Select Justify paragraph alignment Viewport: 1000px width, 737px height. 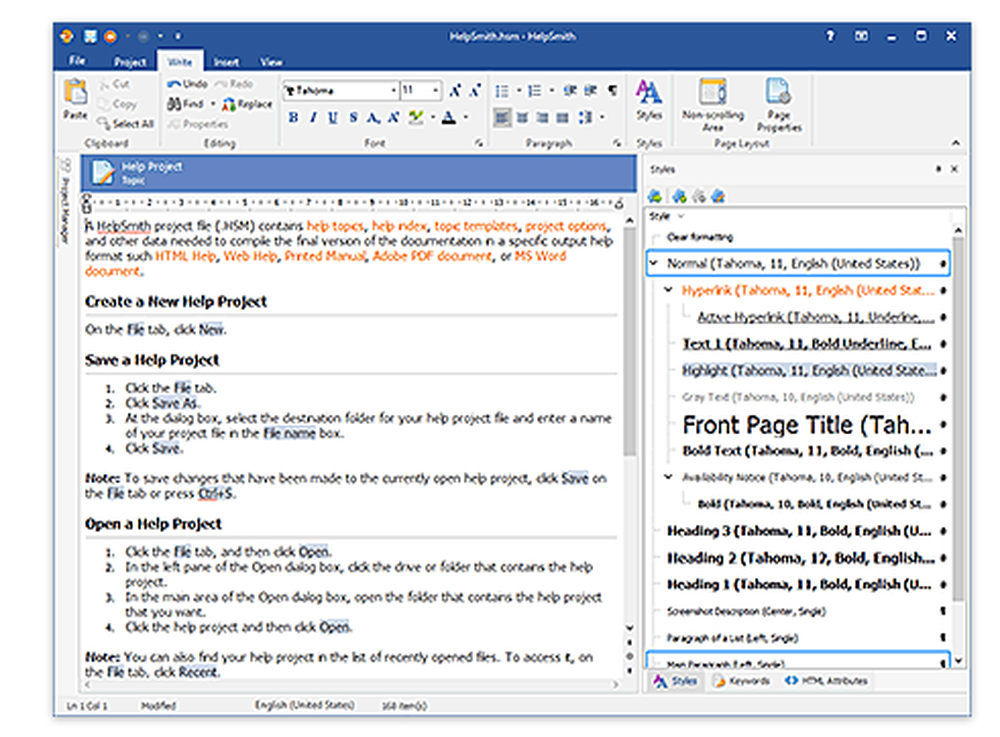tap(562, 117)
